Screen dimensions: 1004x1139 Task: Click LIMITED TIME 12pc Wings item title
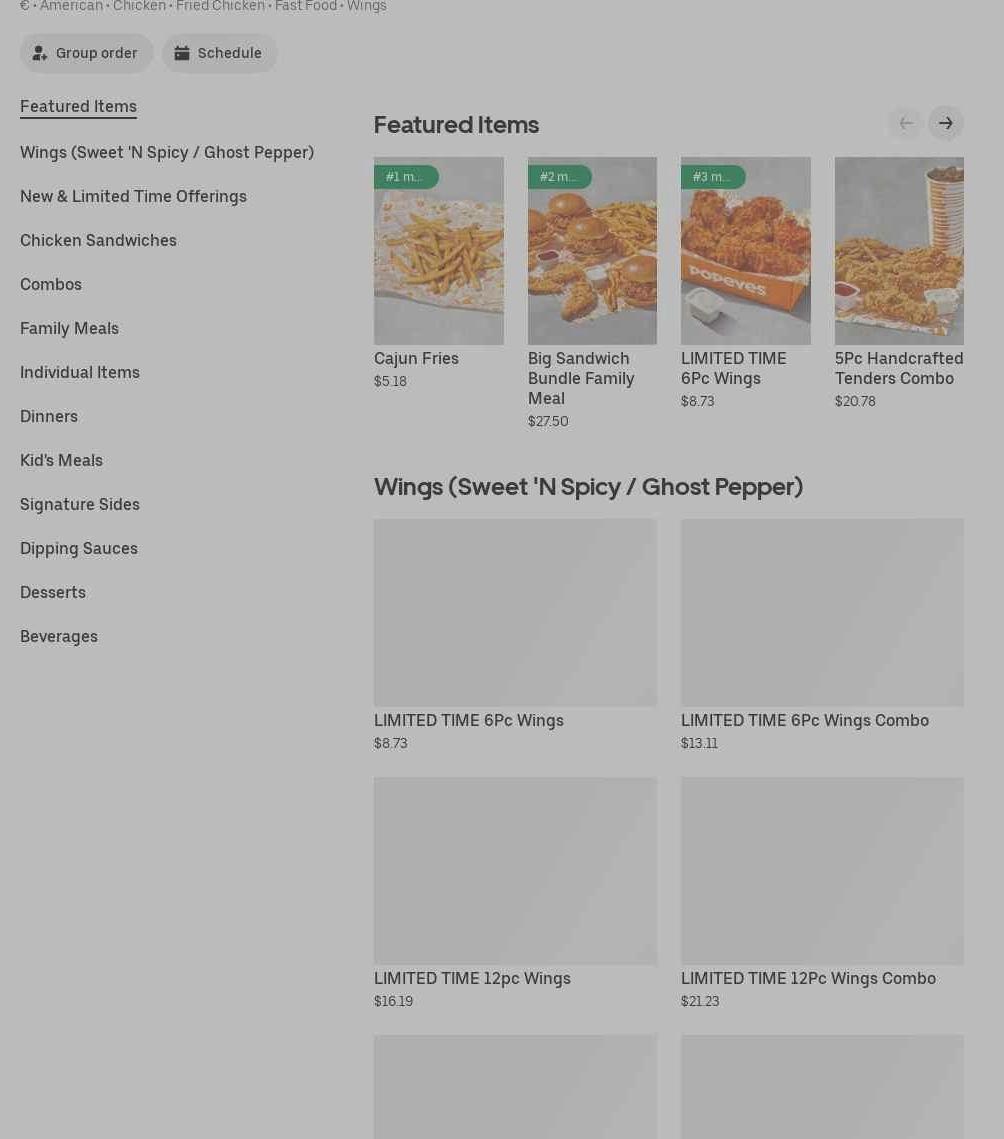pyautogui.click(x=472, y=978)
